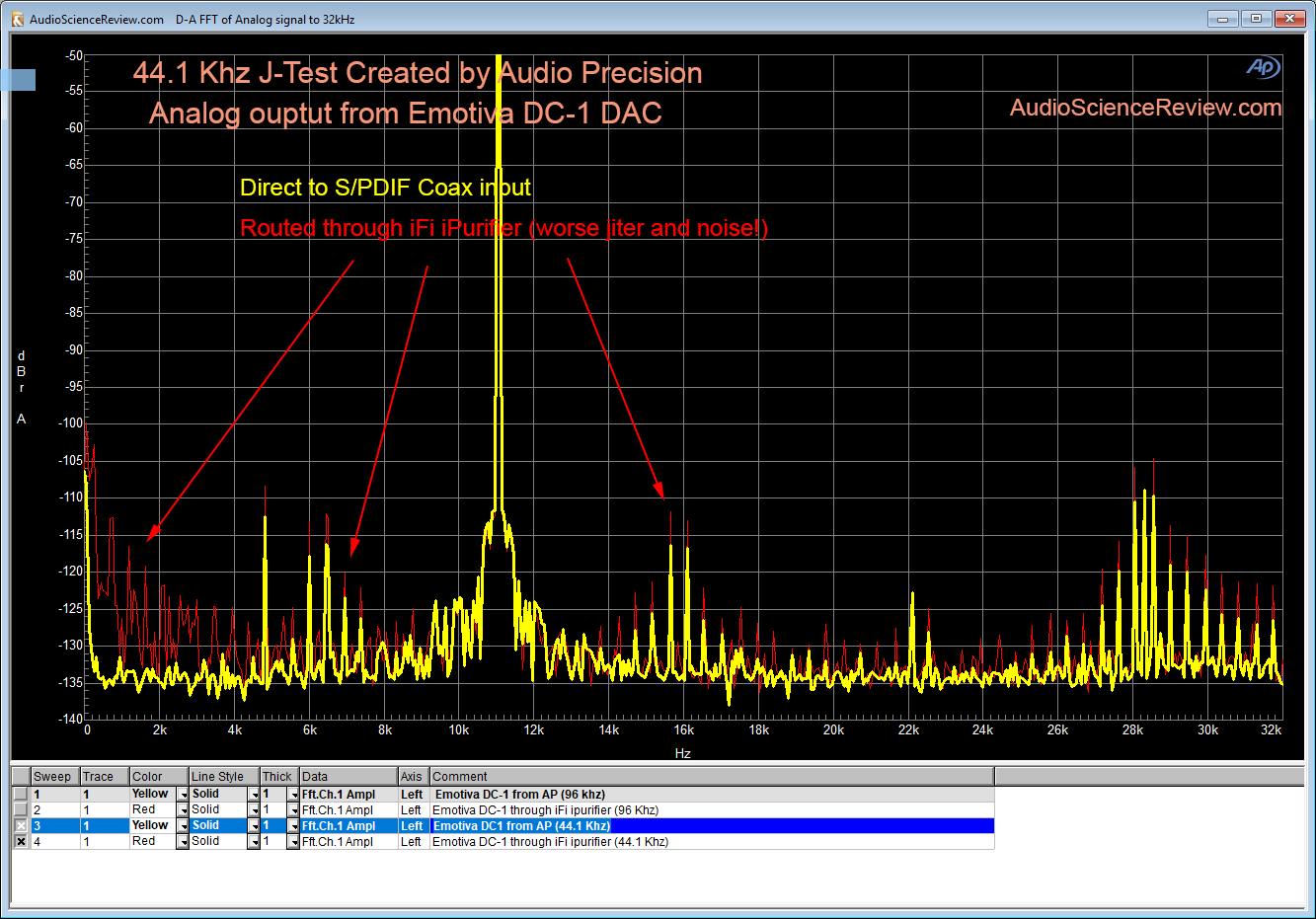Screen dimensions: 1316x919
Task: Open Line Style dropdown for sweep 1
Action: click(x=254, y=795)
